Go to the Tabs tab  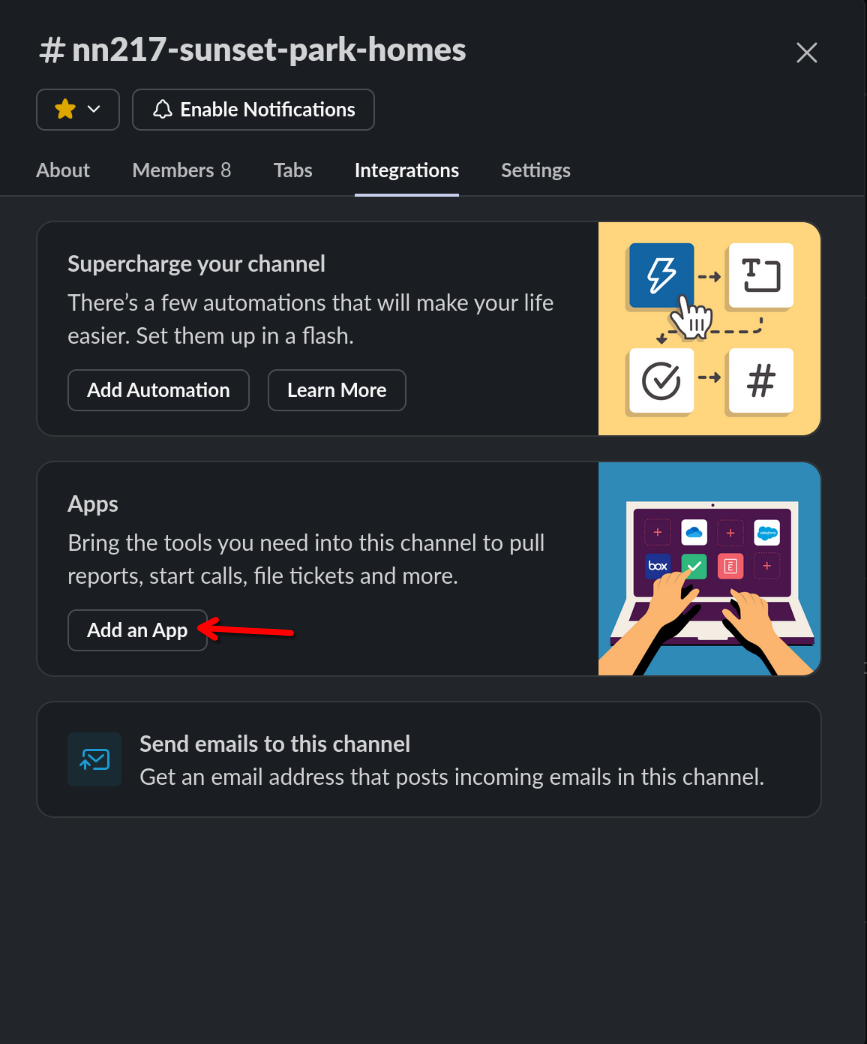point(293,170)
